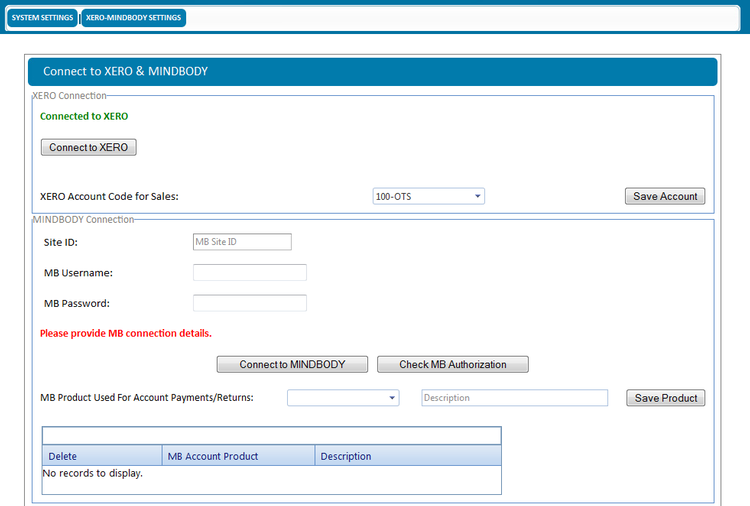Select the MB Password input field

tap(249, 303)
